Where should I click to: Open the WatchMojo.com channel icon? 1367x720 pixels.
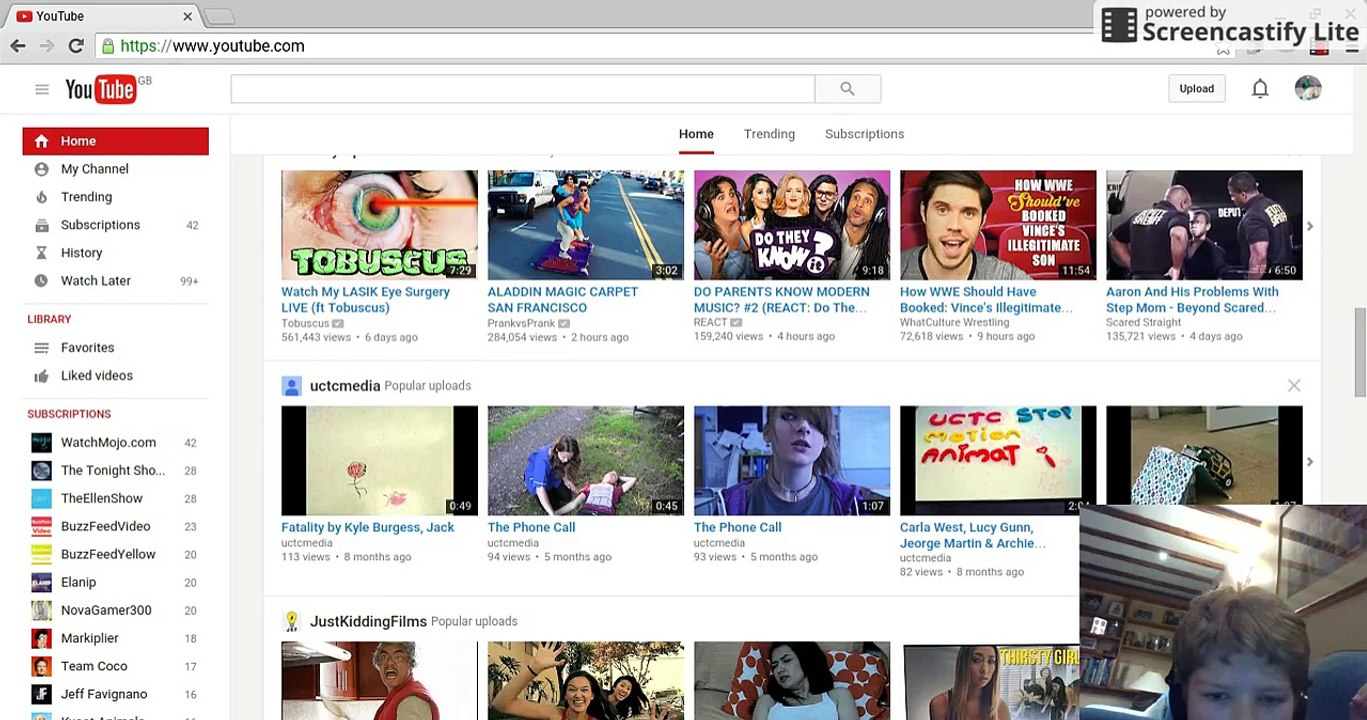(41, 443)
